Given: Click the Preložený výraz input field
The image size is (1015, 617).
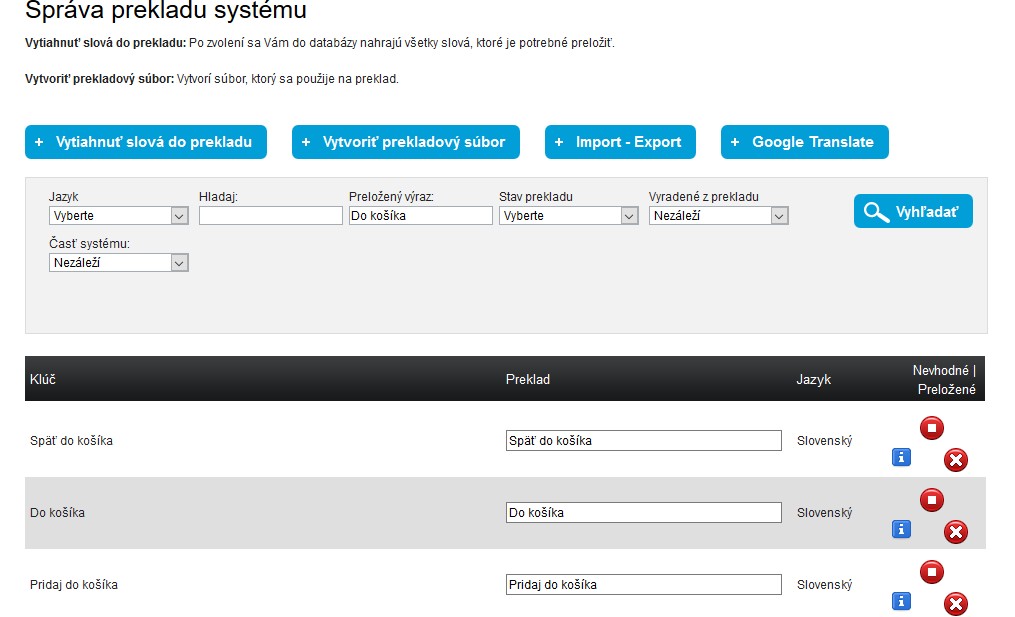Looking at the screenshot, I should coord(420,215).
